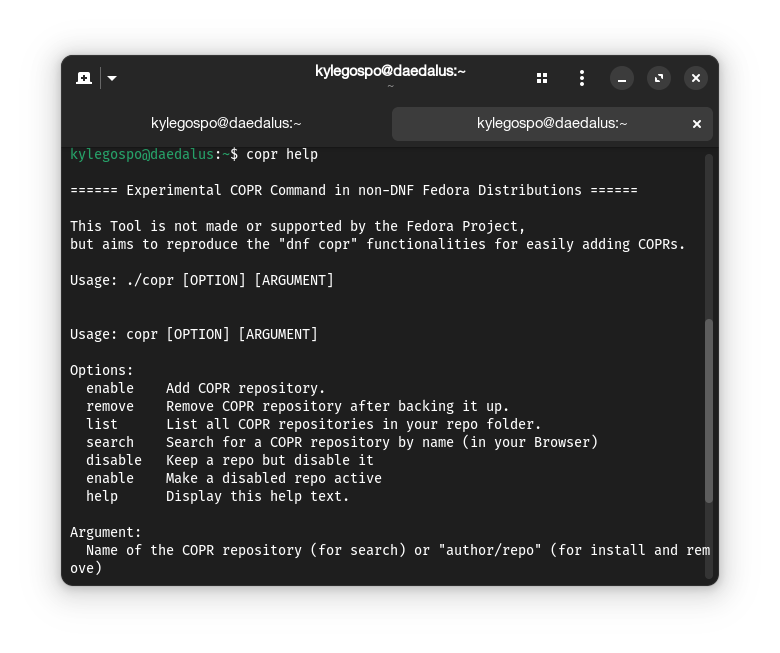Close the second terminal tab
Viewport: 780px width, 653px height.
click(x=696, y=124)
